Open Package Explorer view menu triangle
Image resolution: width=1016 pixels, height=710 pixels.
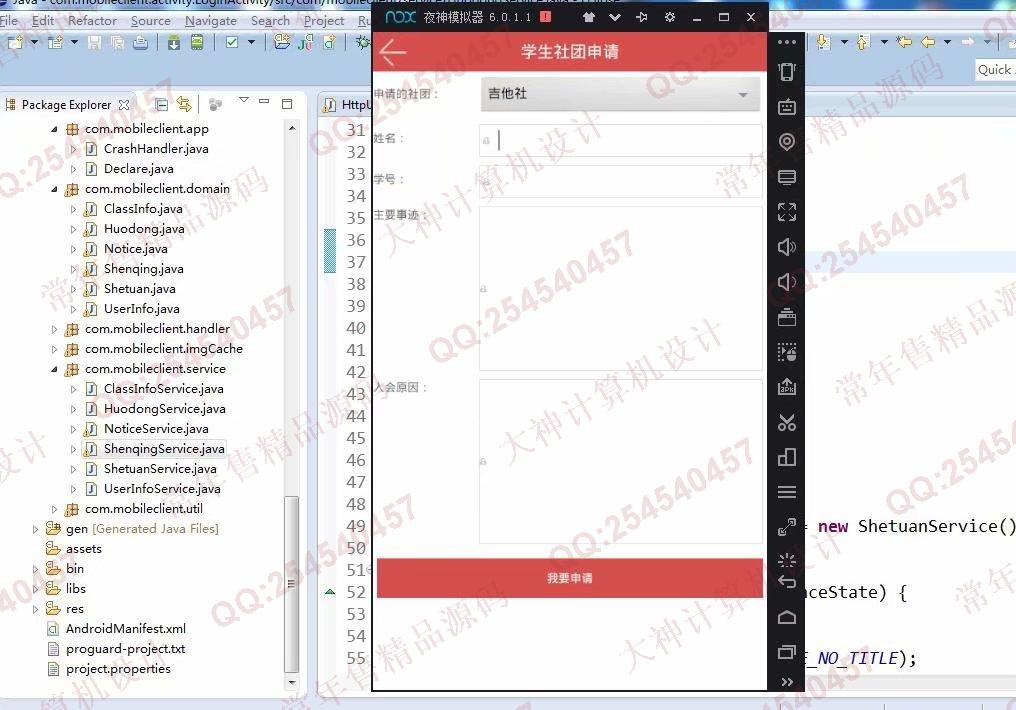tap(244, 100)
